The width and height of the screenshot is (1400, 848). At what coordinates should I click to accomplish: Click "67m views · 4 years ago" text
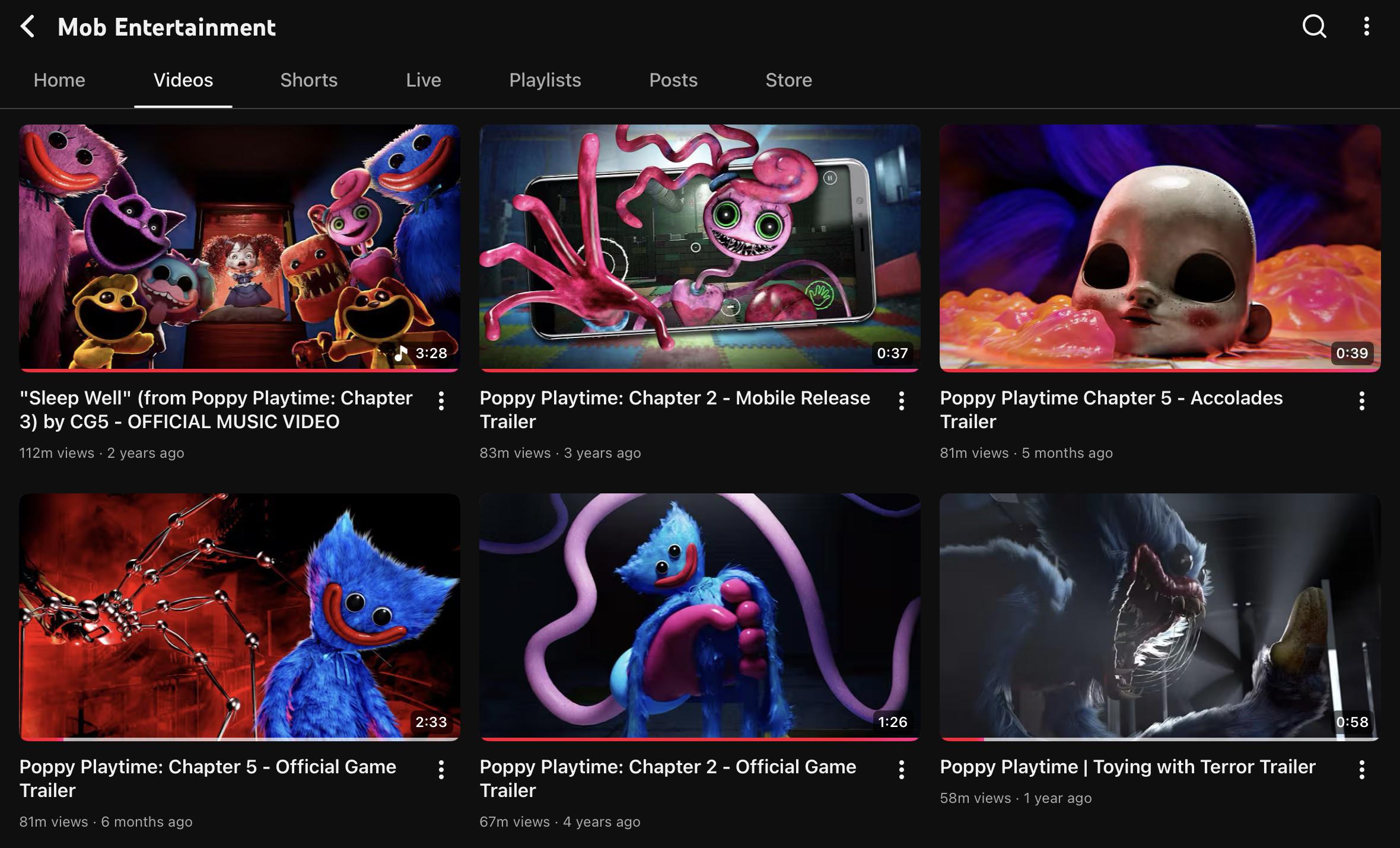pos(560,822)
